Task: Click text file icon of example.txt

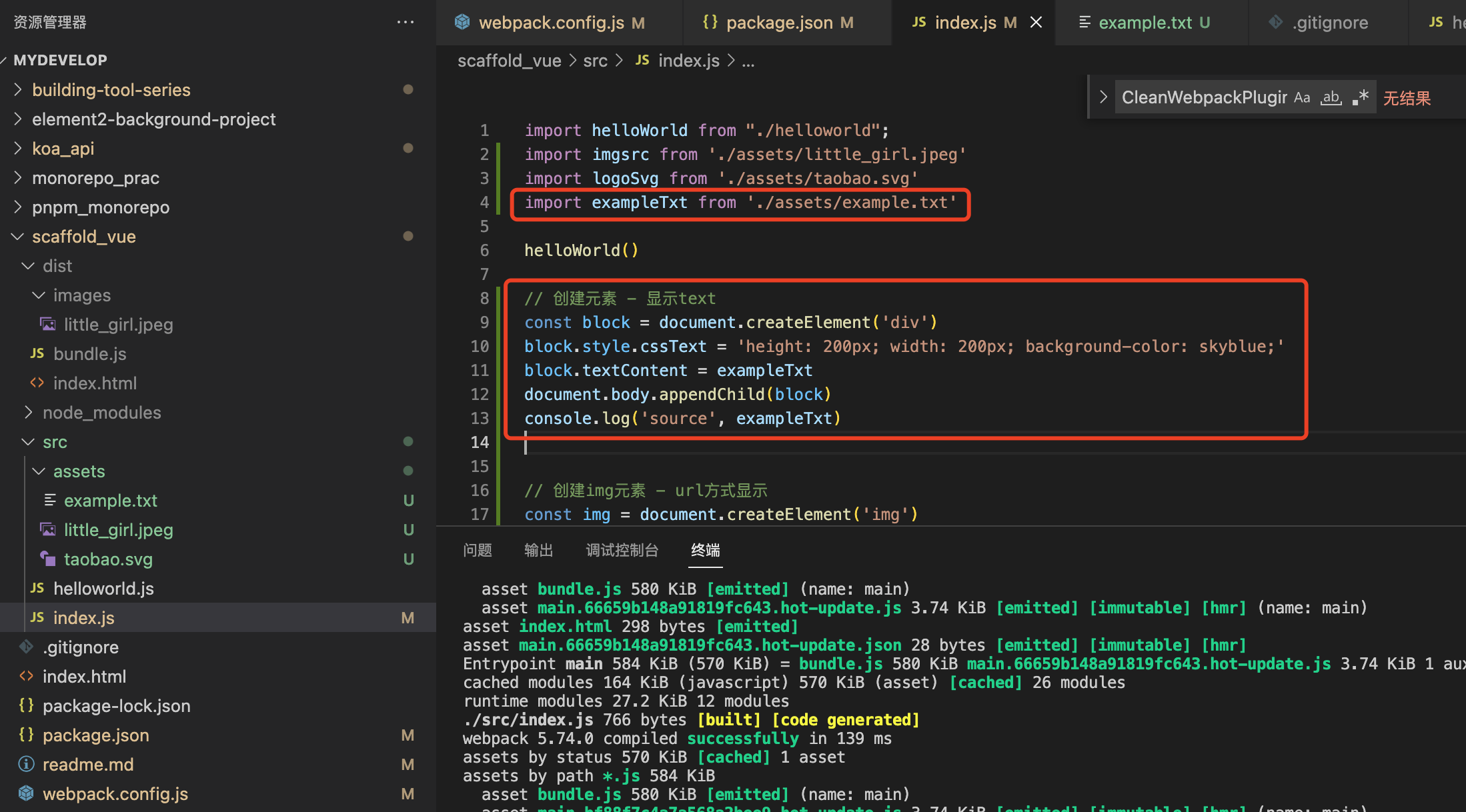Action: [49, 500]
